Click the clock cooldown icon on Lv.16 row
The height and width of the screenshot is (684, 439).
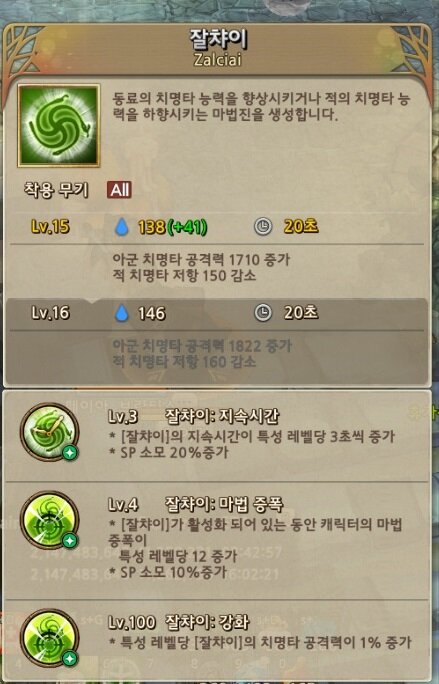click(263, 313)
